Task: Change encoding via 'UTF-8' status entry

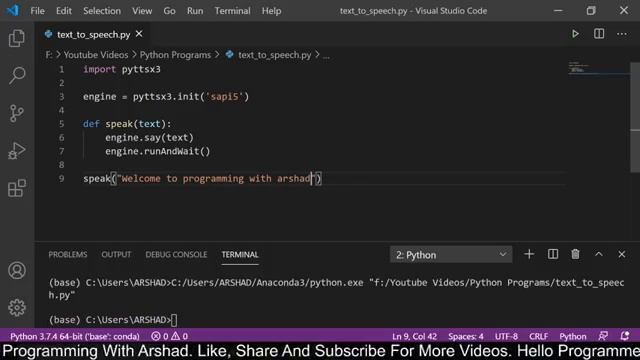Action: pos(506,336)
